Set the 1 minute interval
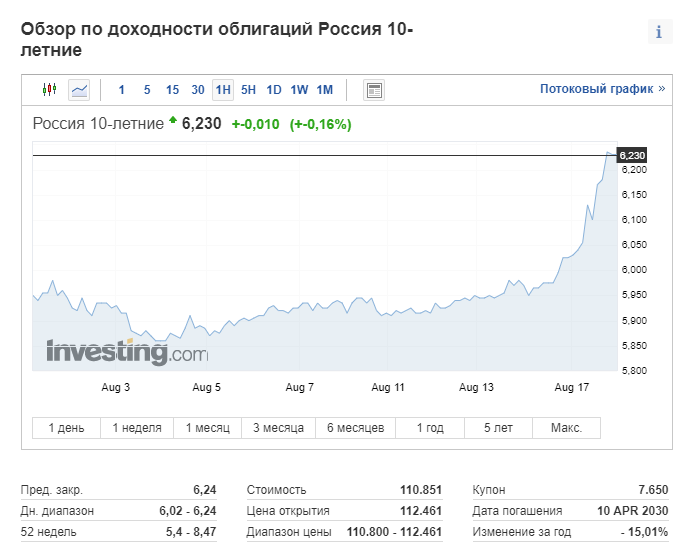 pyautogui.click(x=121, y=90)
